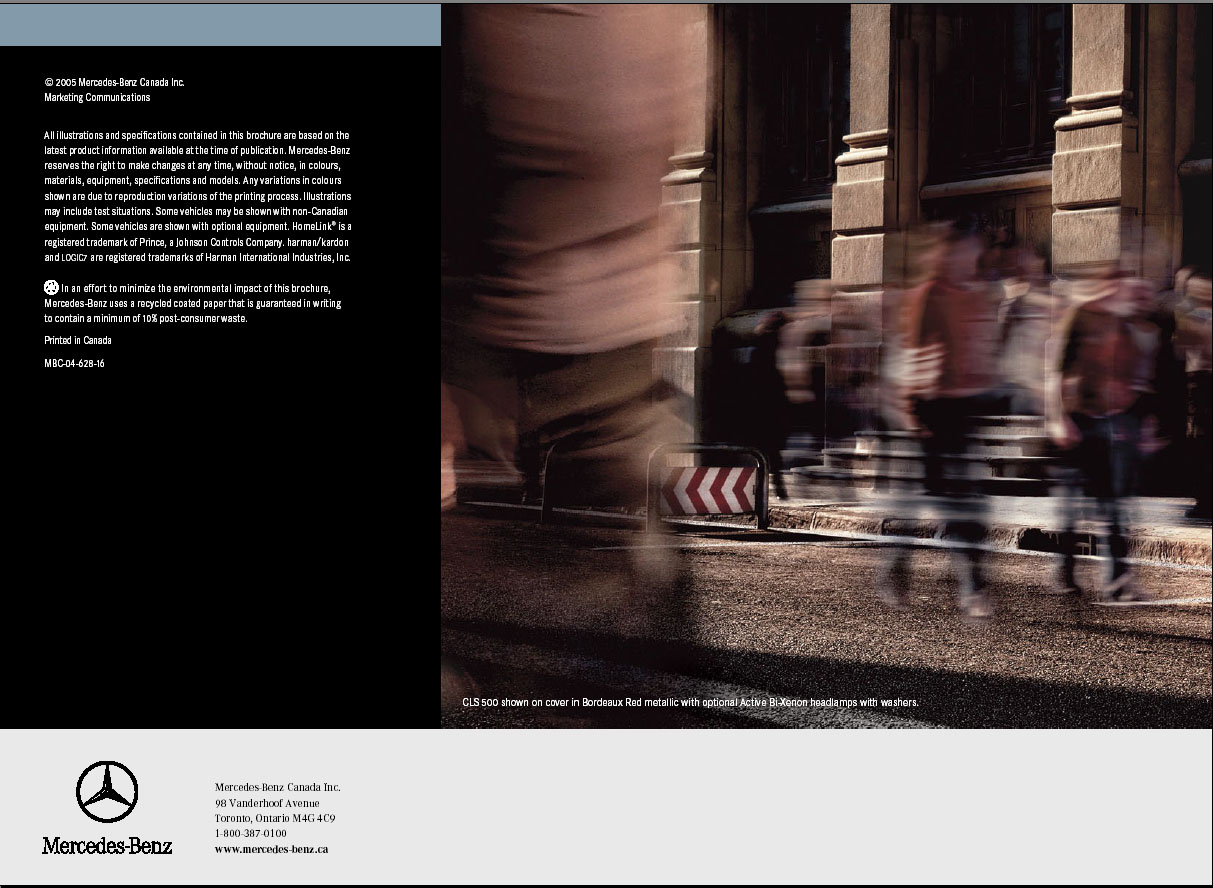Click the 'Marketing Communications' text

(97, 98)
